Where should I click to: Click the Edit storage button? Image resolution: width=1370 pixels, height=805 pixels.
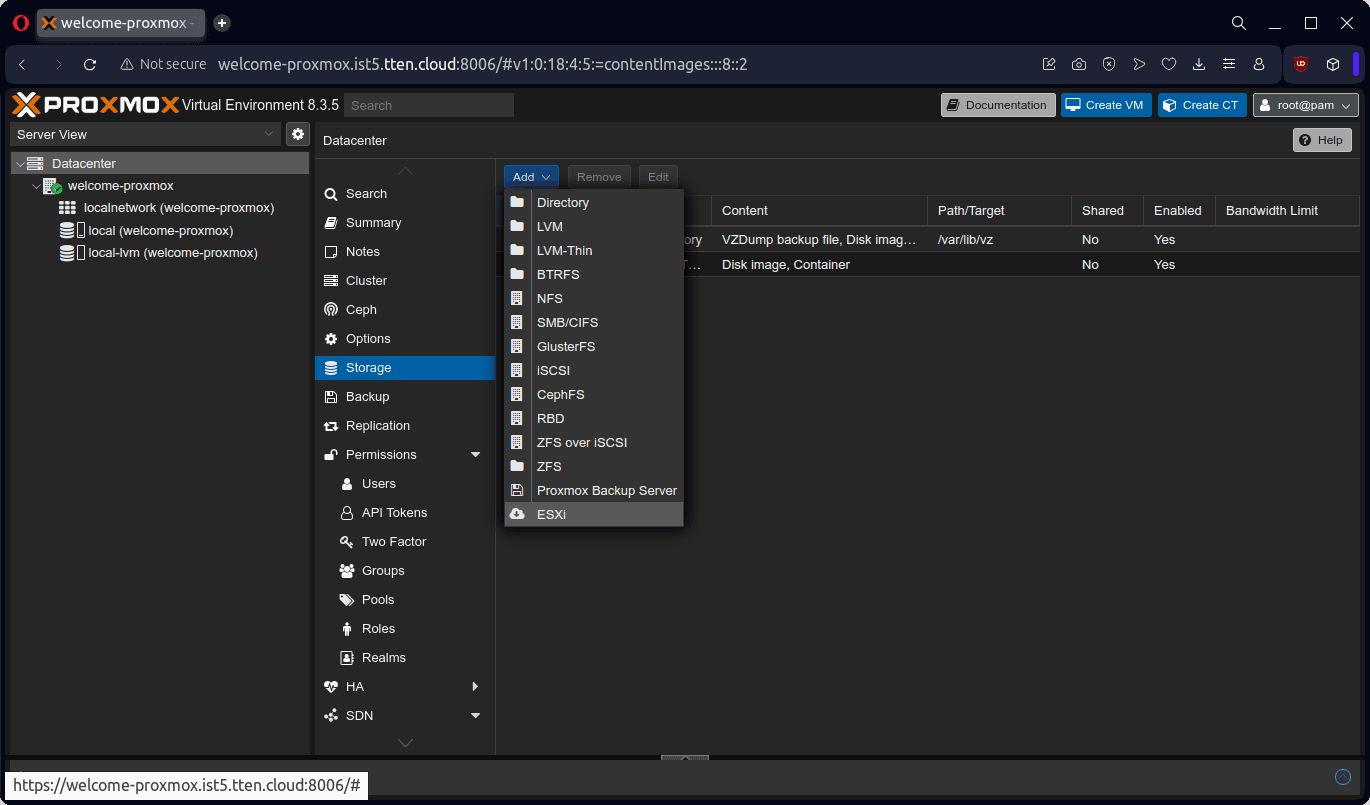click(658, 177)
